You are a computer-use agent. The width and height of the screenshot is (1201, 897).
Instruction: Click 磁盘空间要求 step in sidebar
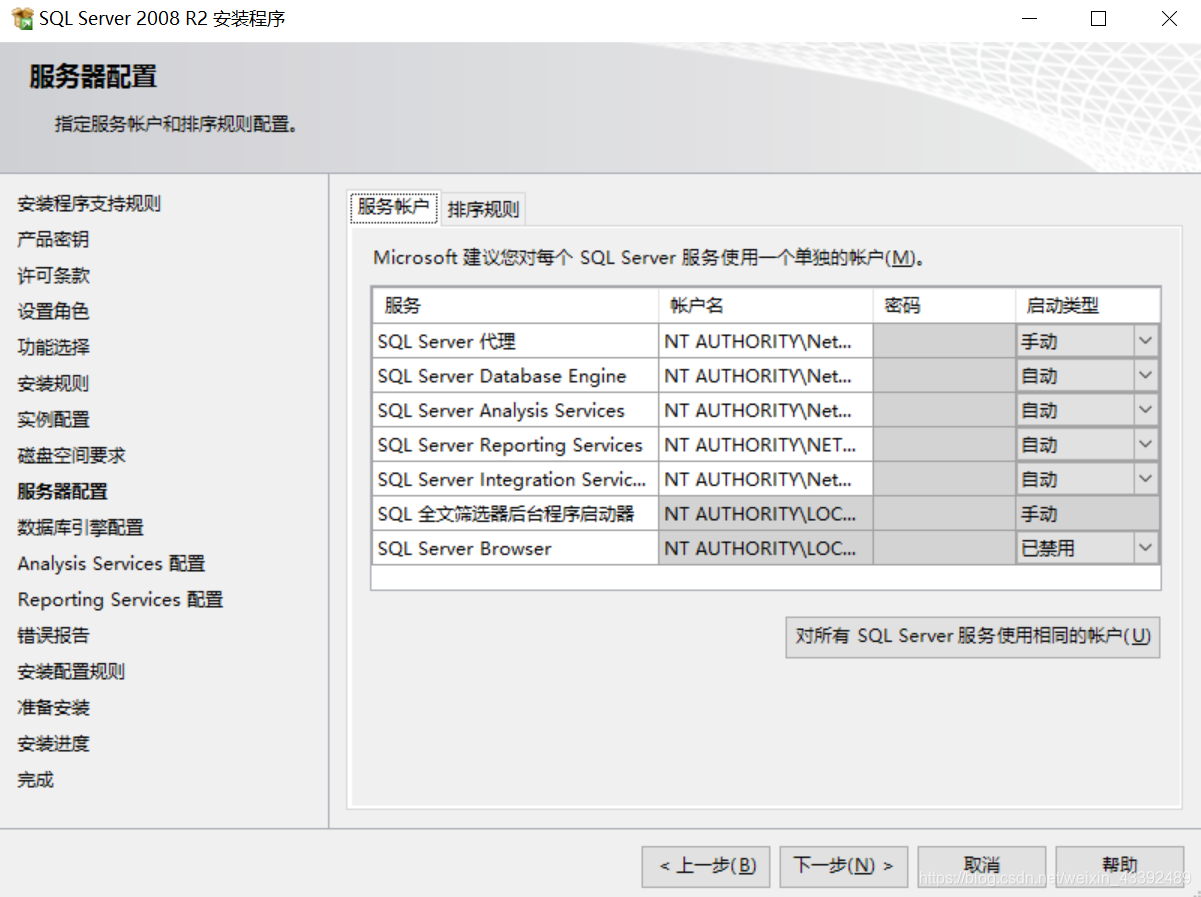pos(71,456)
